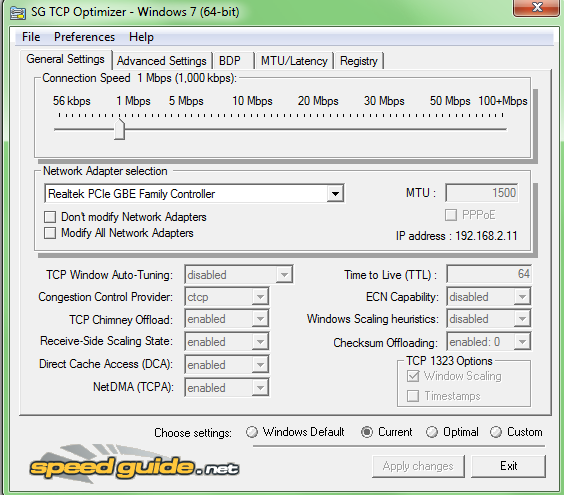Expand Congestion Control Provider dropdown
The width and height of the screenshot is (564, 495).
260,297
